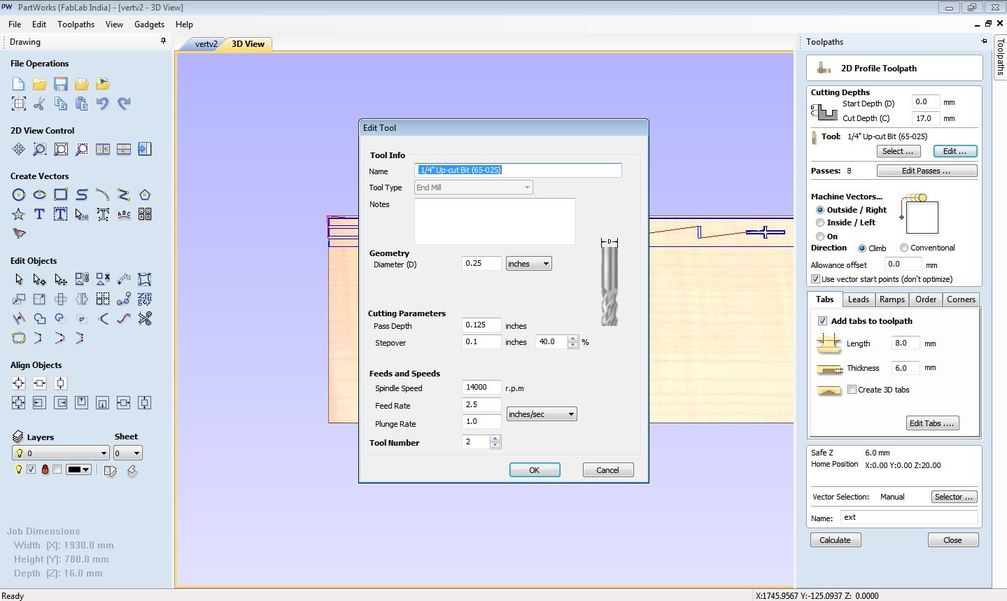The image size is (1007, 601).
Task: Click the Selector... button
Action: click(x=954, y=497)
